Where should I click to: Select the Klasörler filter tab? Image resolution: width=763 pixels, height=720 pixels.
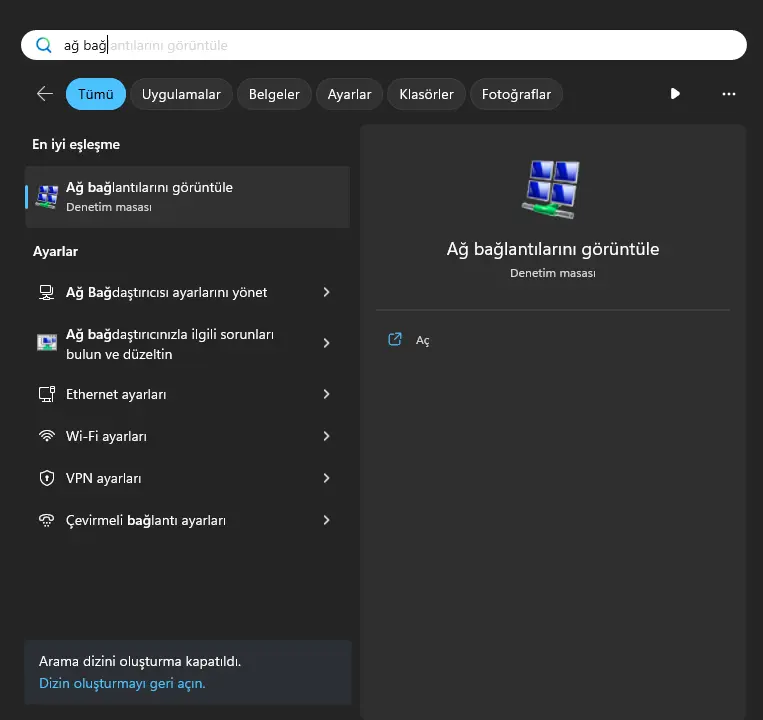(426, 94)
